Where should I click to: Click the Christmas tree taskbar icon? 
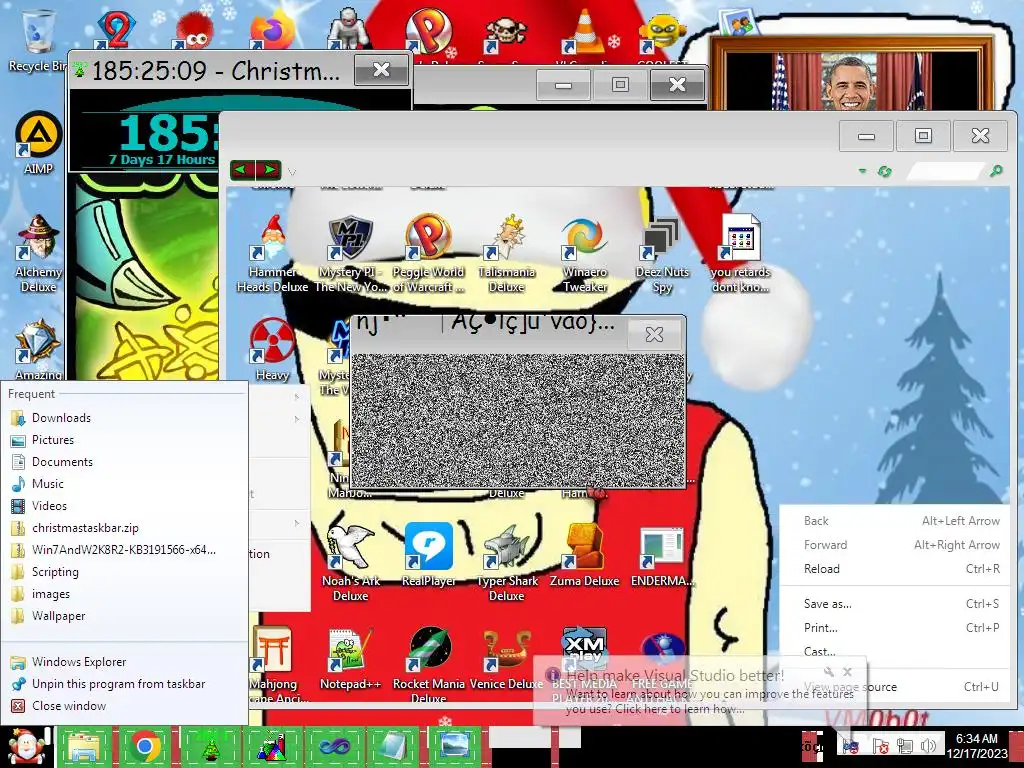pyautogui.click(x=210, y=746)
